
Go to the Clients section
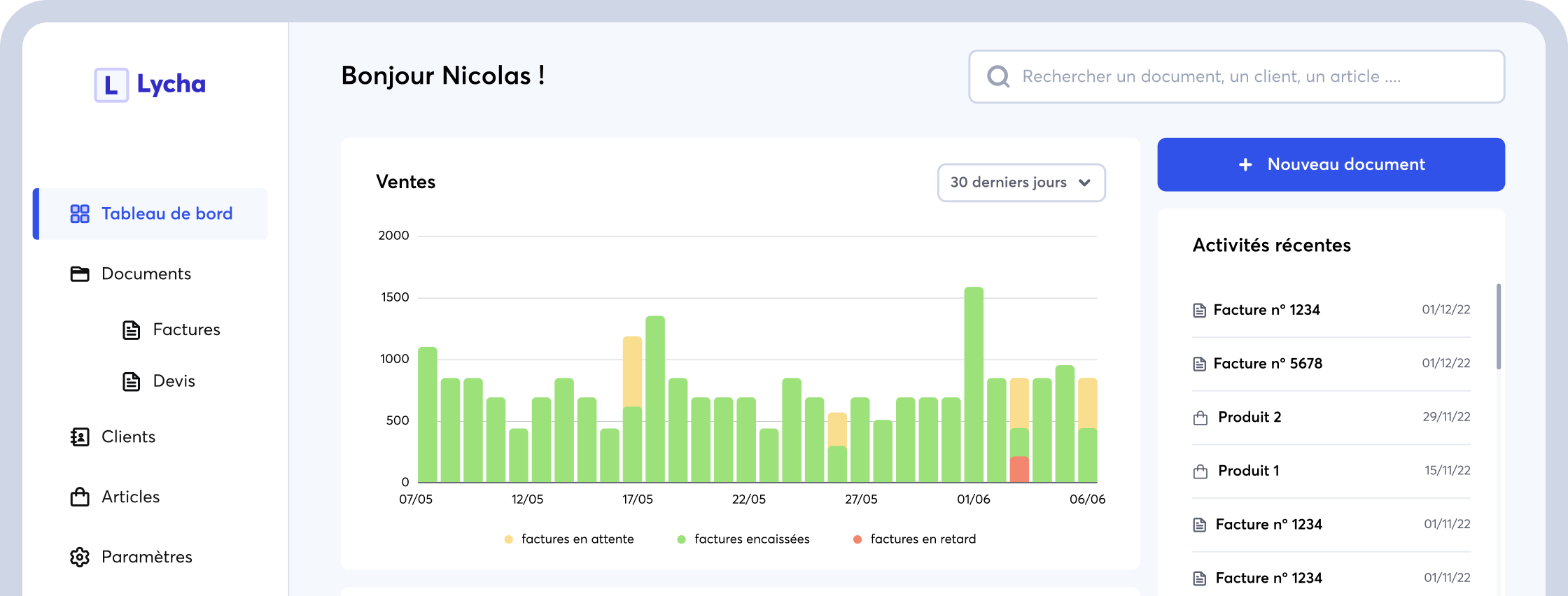(x=128, y=437)
